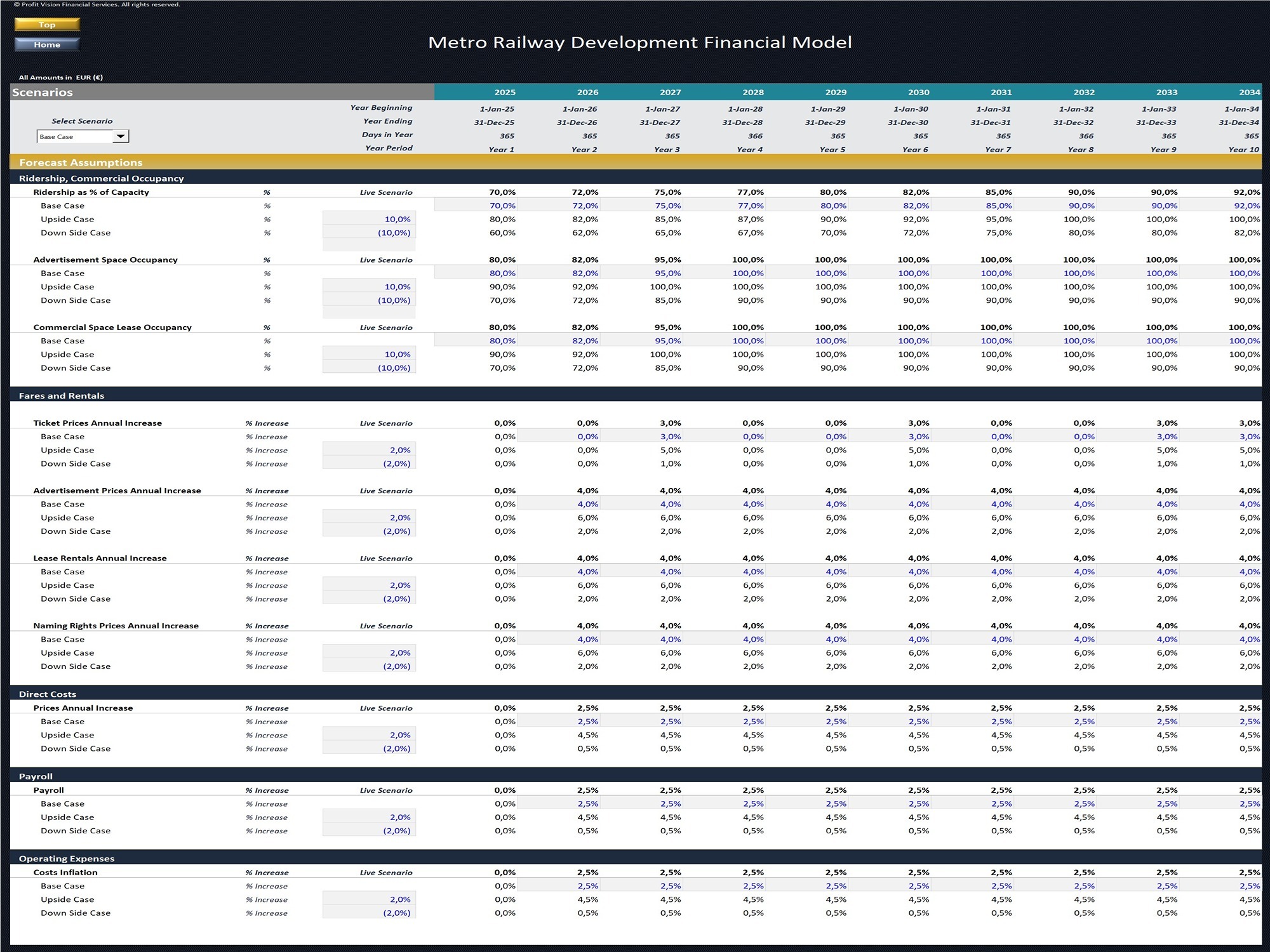This screenshot has width=1270, height=952.
Task: Click the Base Case scenario combo box
Action: 83,136
